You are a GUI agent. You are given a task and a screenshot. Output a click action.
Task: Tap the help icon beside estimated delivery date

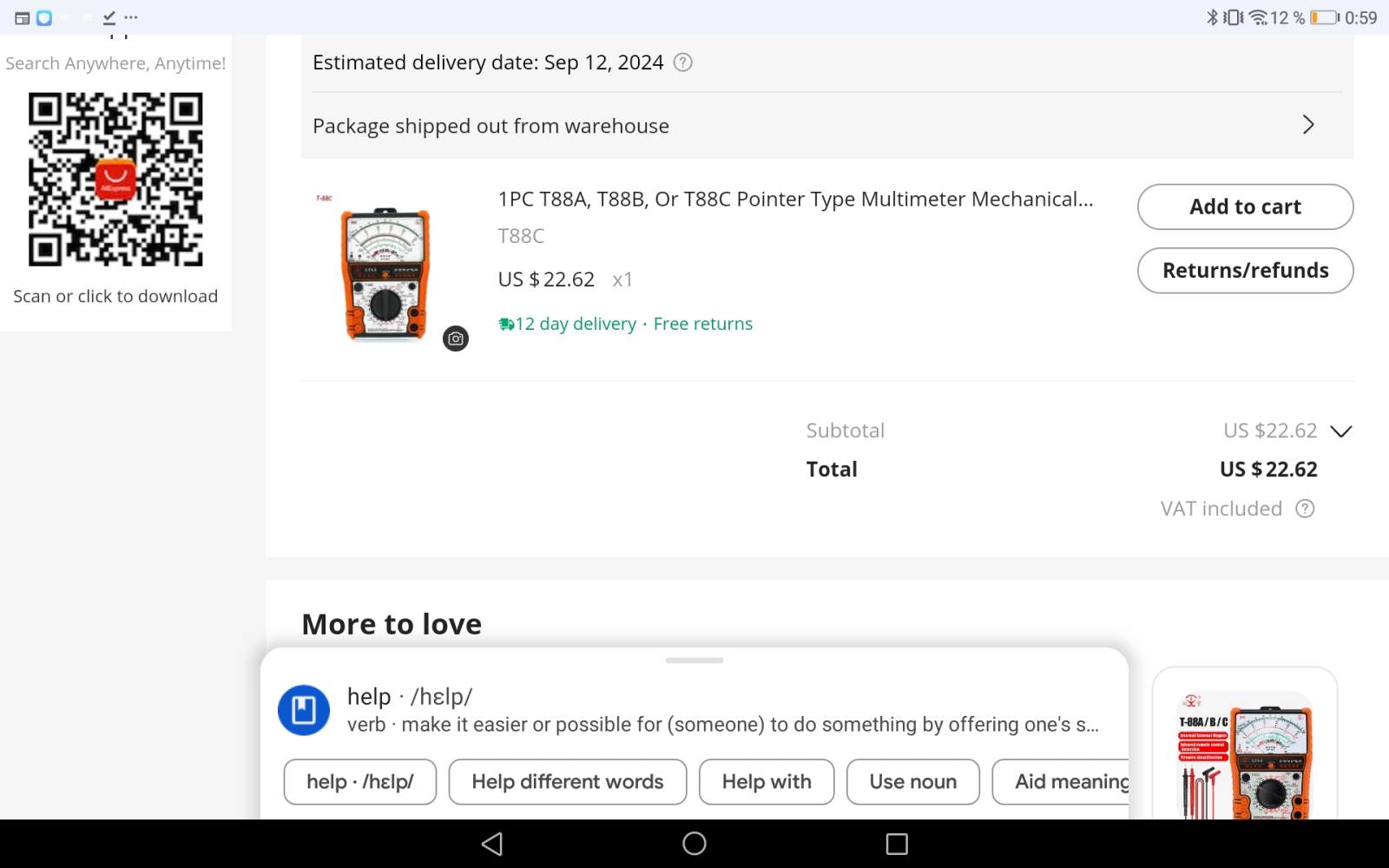coord(683,62)
